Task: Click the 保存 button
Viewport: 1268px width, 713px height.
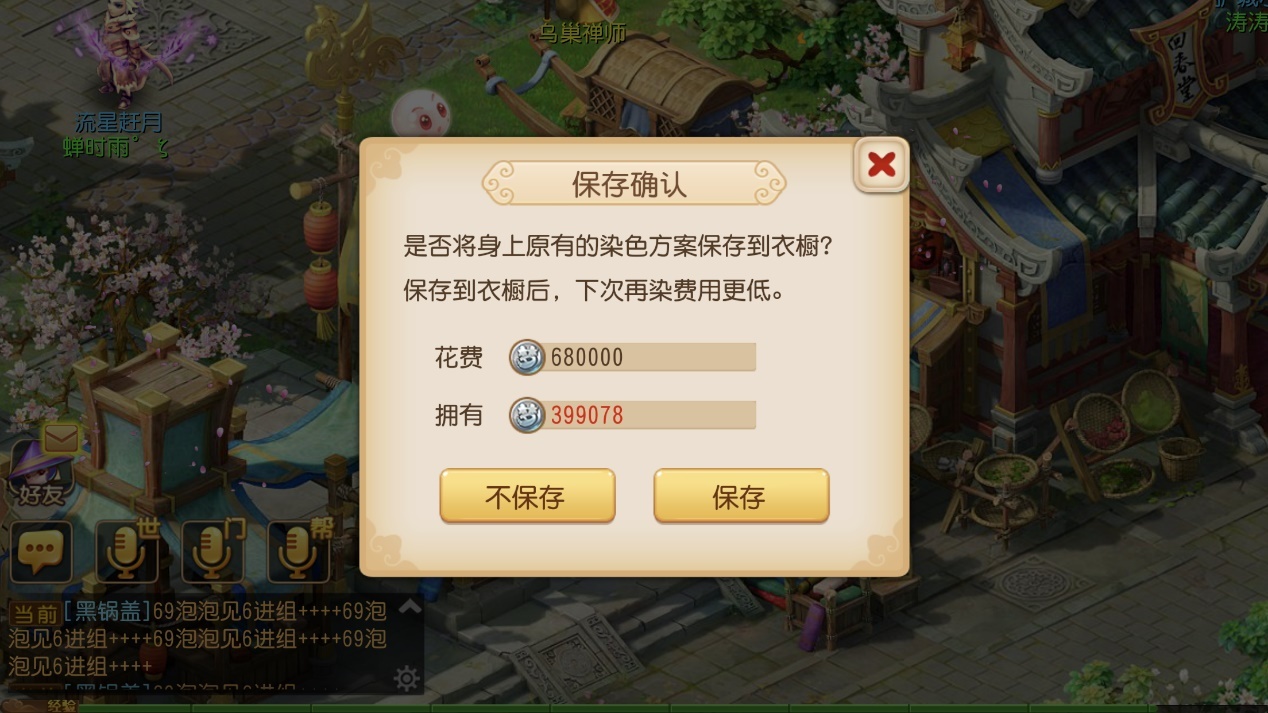Action: pyautogui.click(x=741, y=496)
